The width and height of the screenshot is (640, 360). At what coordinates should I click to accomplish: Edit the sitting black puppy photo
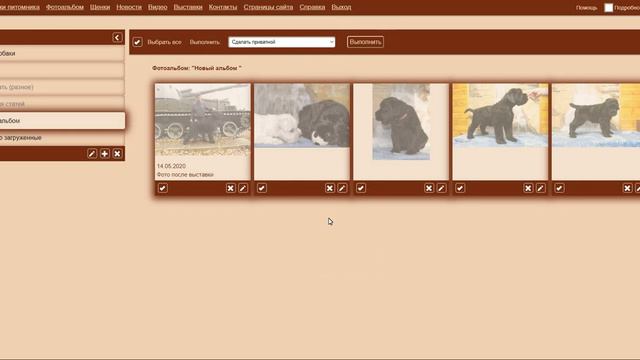[x=441, y=188]
